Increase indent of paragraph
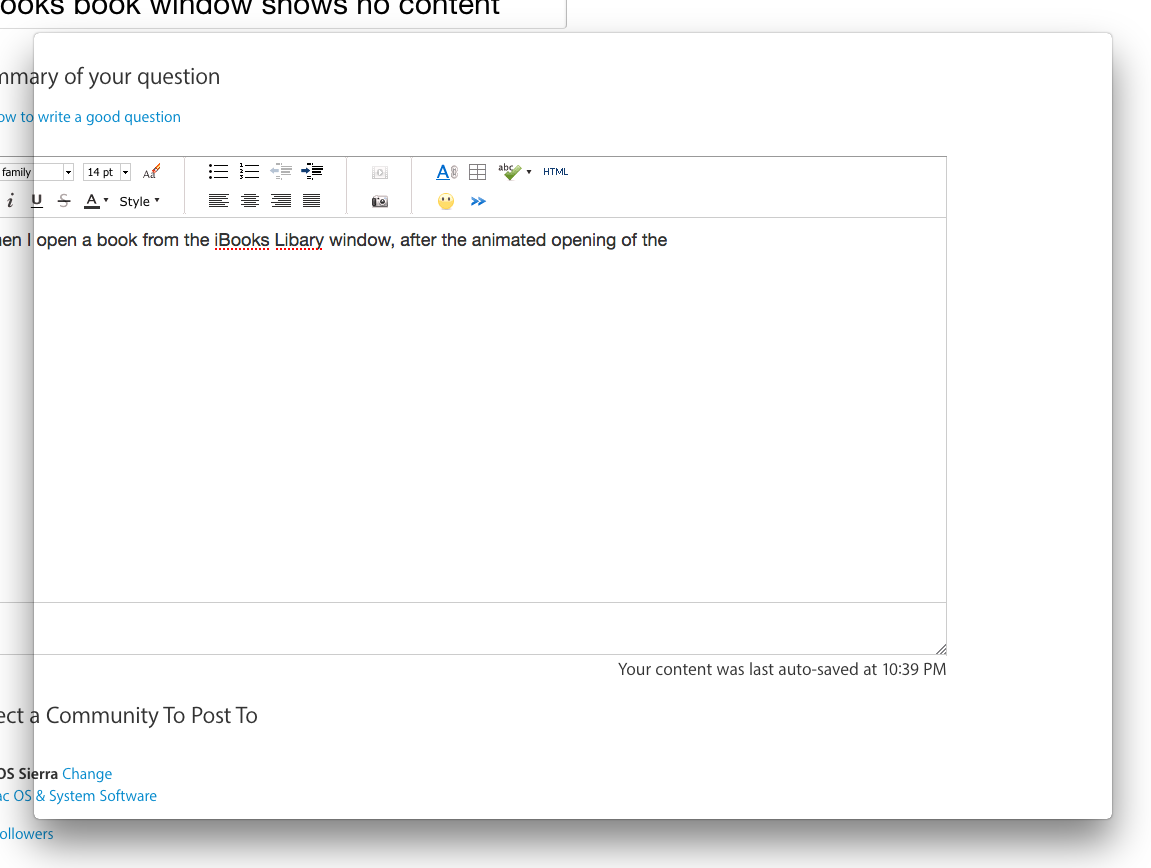The width and height of the screenshot is (1151, 868). (312, 172)
